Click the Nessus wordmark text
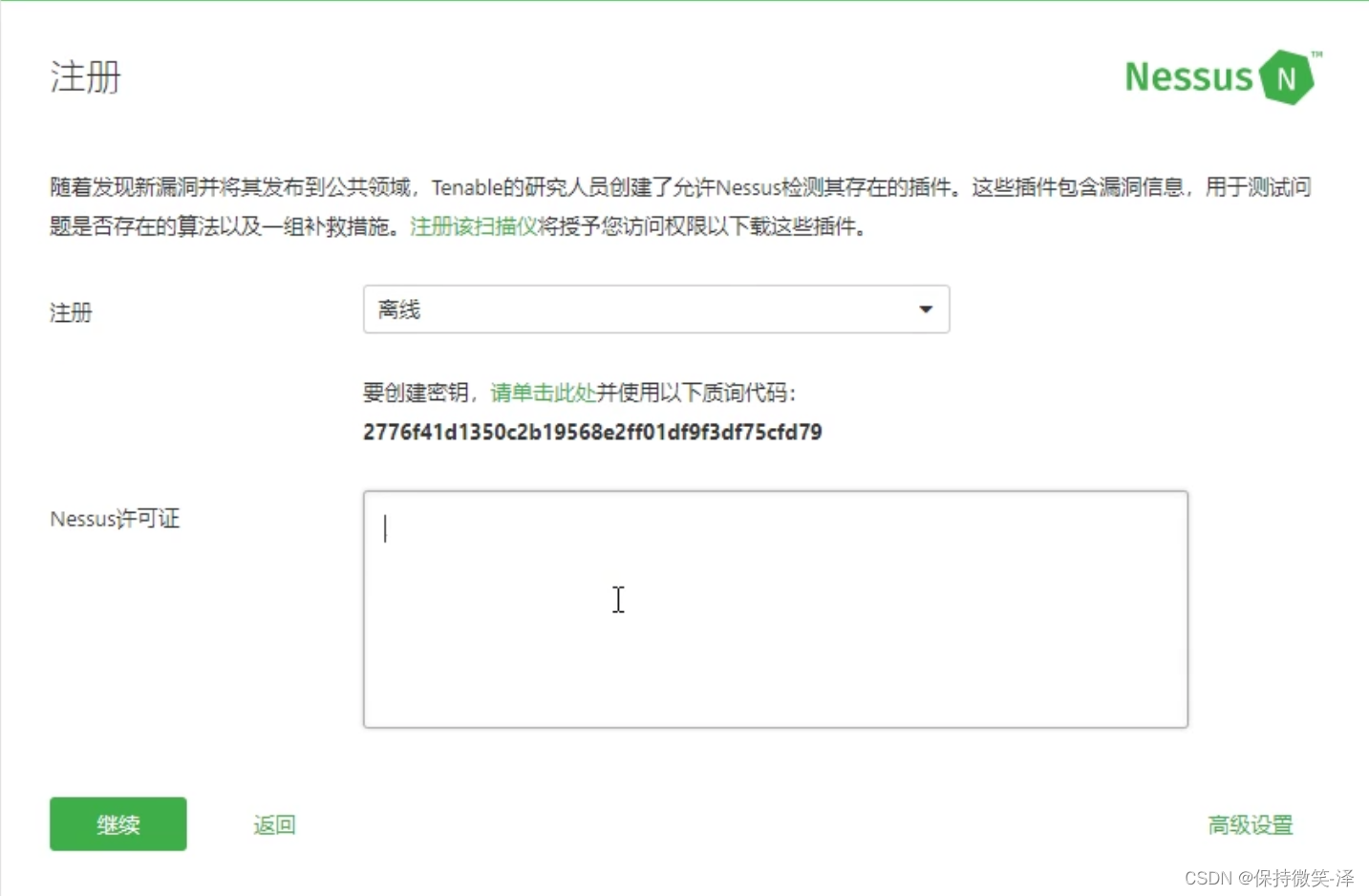 coord(1187,77)
